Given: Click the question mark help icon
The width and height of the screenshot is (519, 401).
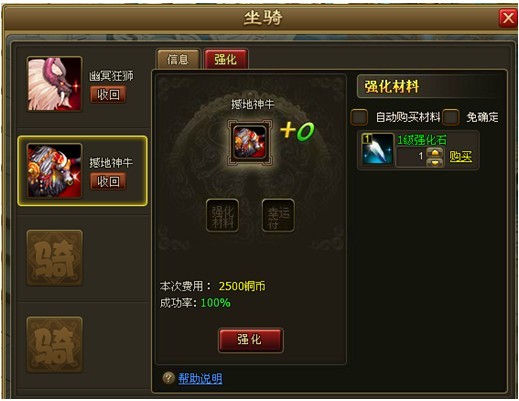Looking at the screenshot, I should click(169, 378).
